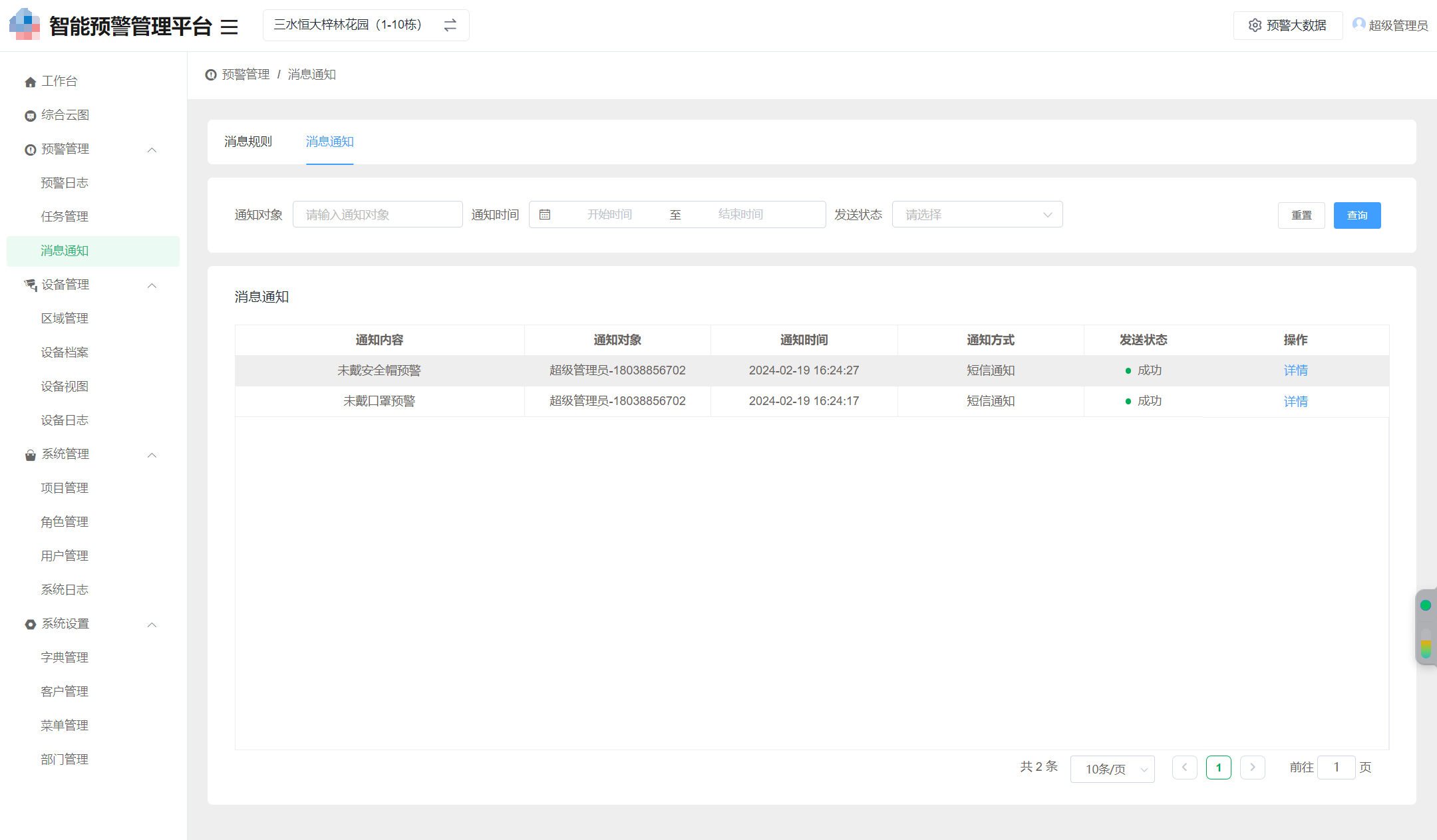Viewport: 1437px width, 840px height.
Task: Open 详情 for 未戴安全帽预警 row
Action: click(1295, 370)
